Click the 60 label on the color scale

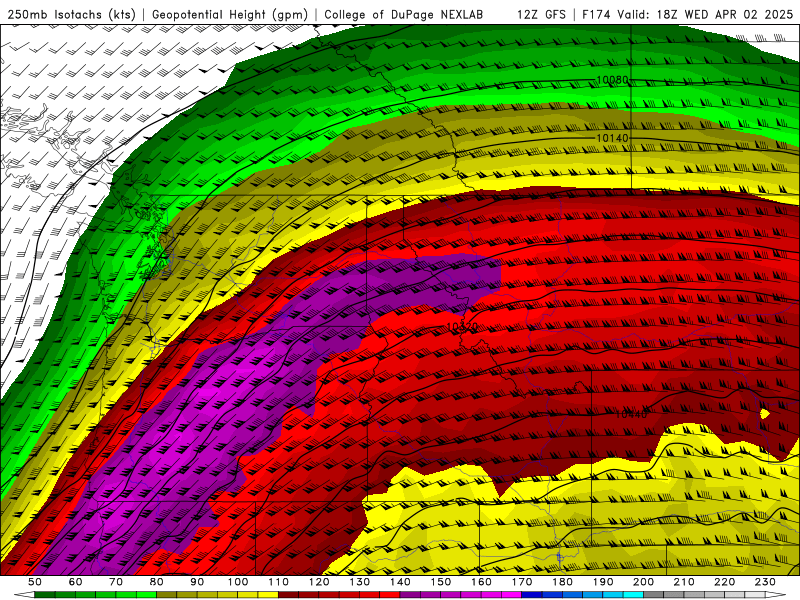(x=76, y=582)
